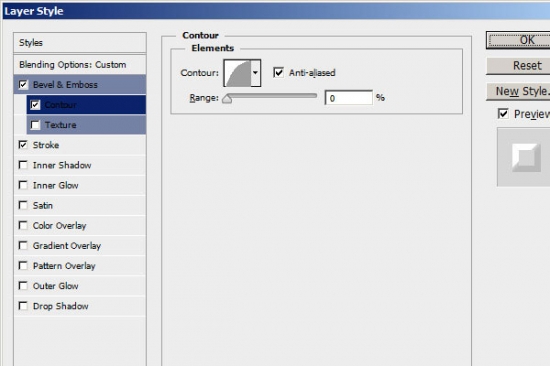Enable the Texture checkbox
The height and width of the screenshot is (366, 550).
coord(35,125)
